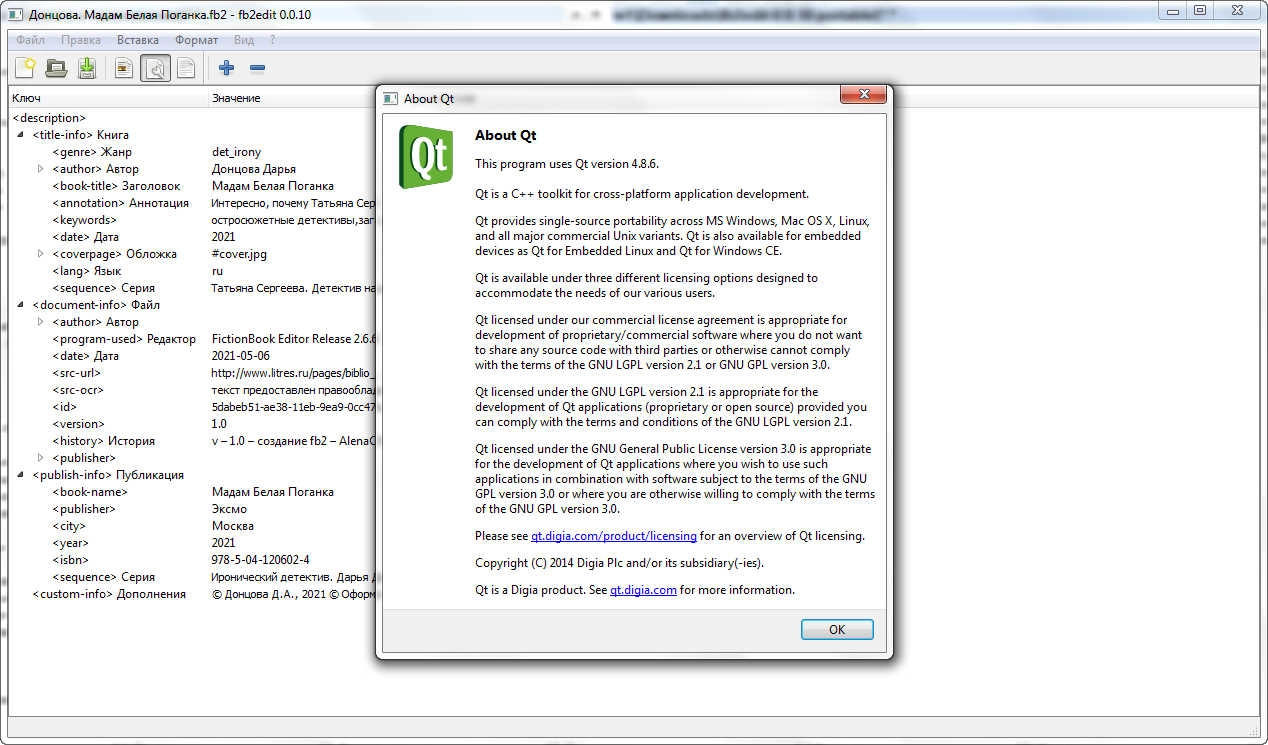Expand the <coverpage> Обложка node

click(41, 253)
